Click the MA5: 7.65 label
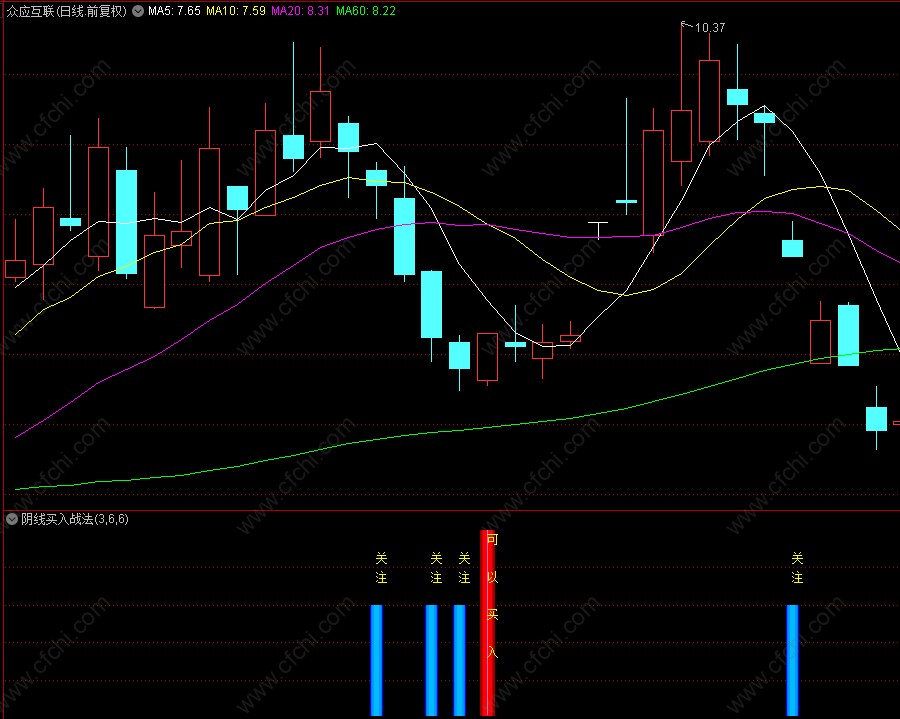The width and height of the screenshot is (900, 719). point(174,11)
